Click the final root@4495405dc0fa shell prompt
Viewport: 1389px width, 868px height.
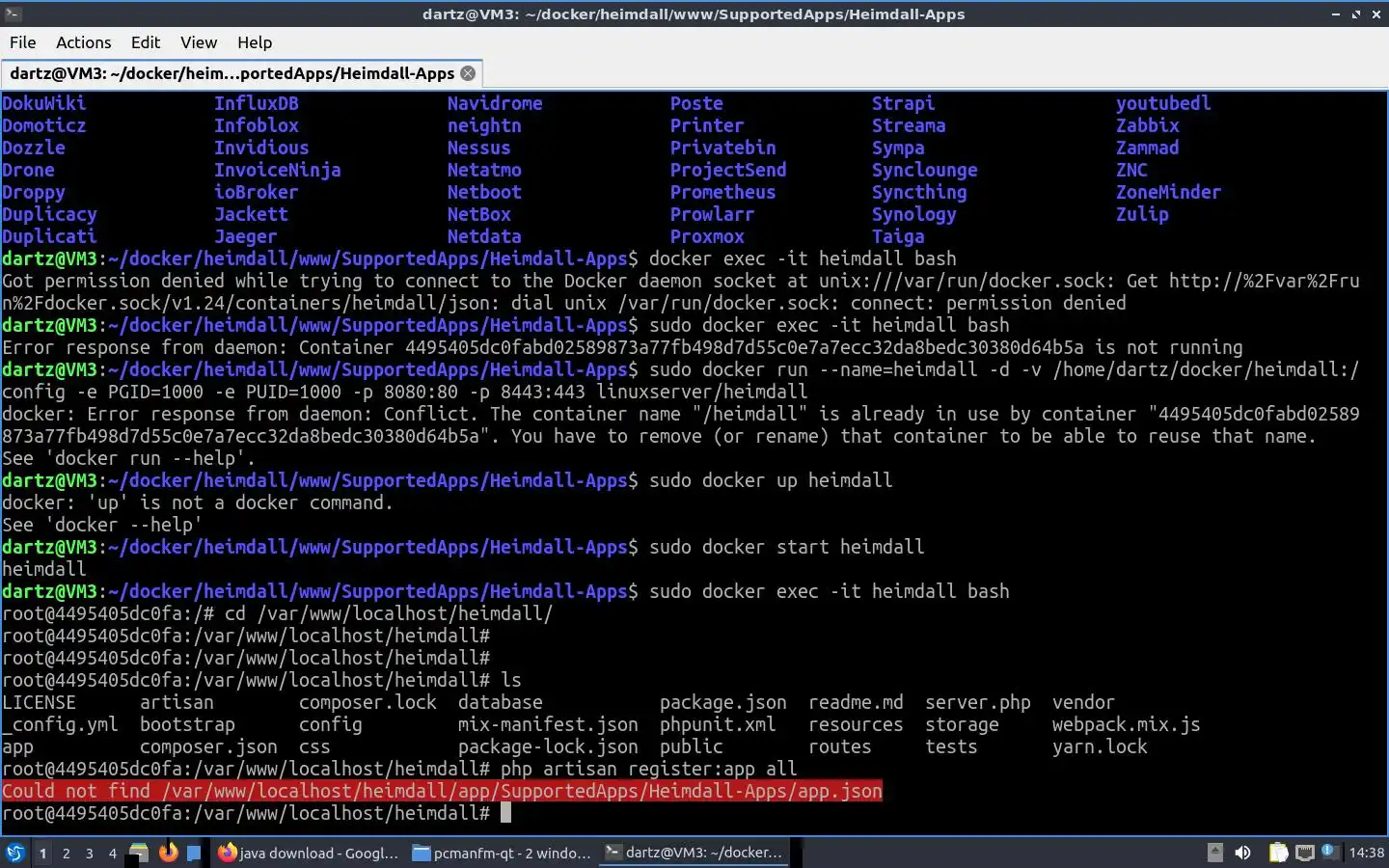(x=246, y=813)
